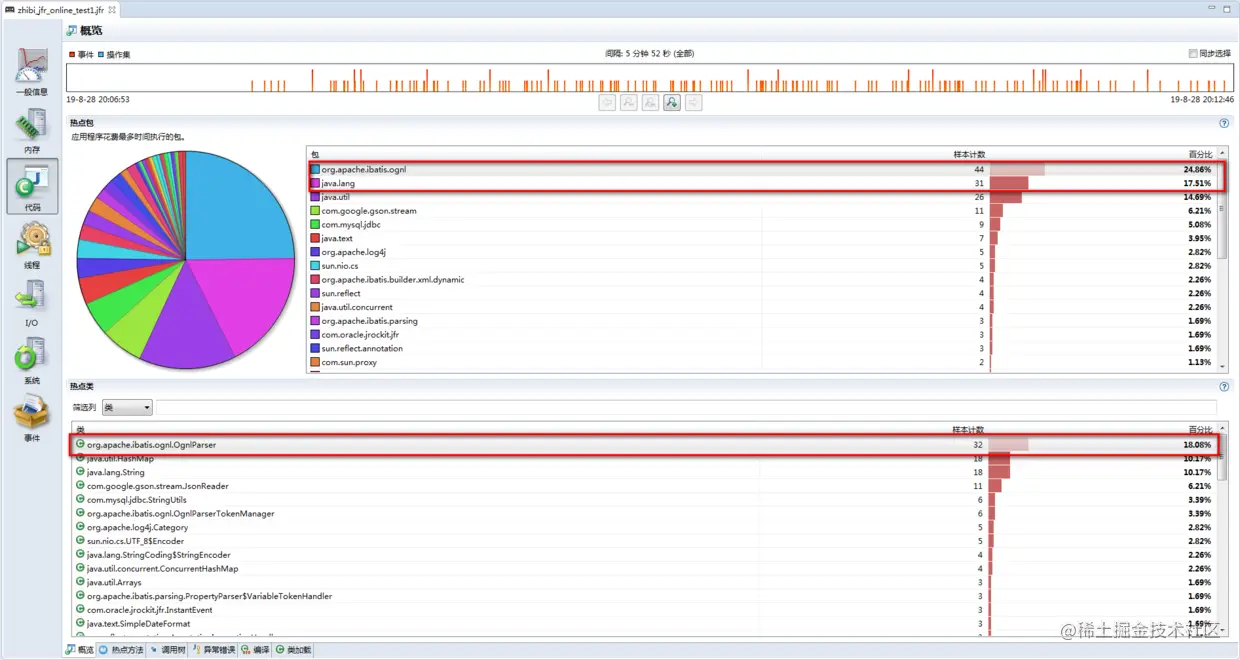Sort packages by the 百分比 column header
Screen dimensions: 1240x660
(1200, 154)
